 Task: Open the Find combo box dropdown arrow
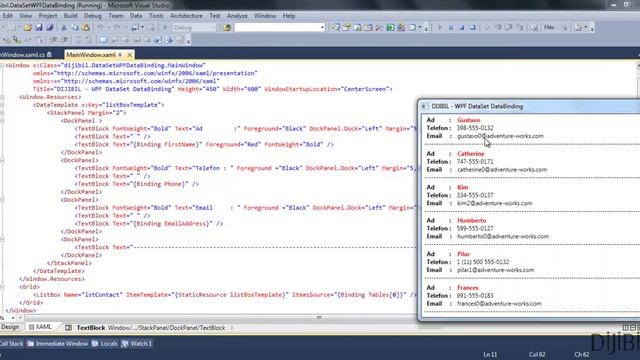click(x=322, y=27)
